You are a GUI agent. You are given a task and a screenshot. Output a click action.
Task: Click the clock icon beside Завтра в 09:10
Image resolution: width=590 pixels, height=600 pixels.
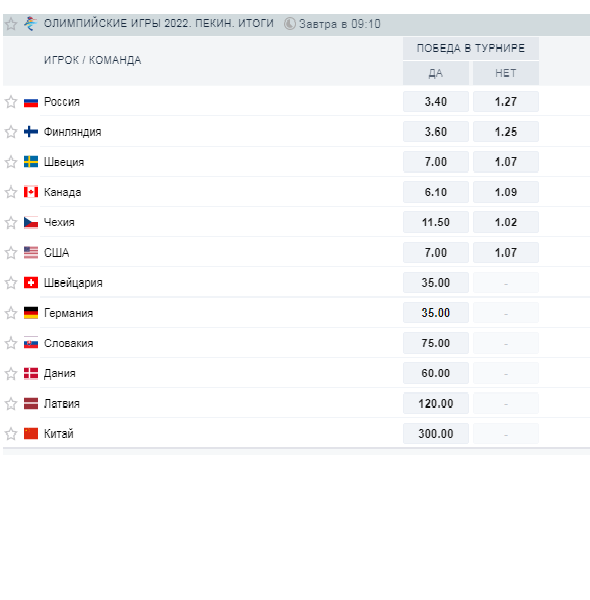(x=290, y=24)
